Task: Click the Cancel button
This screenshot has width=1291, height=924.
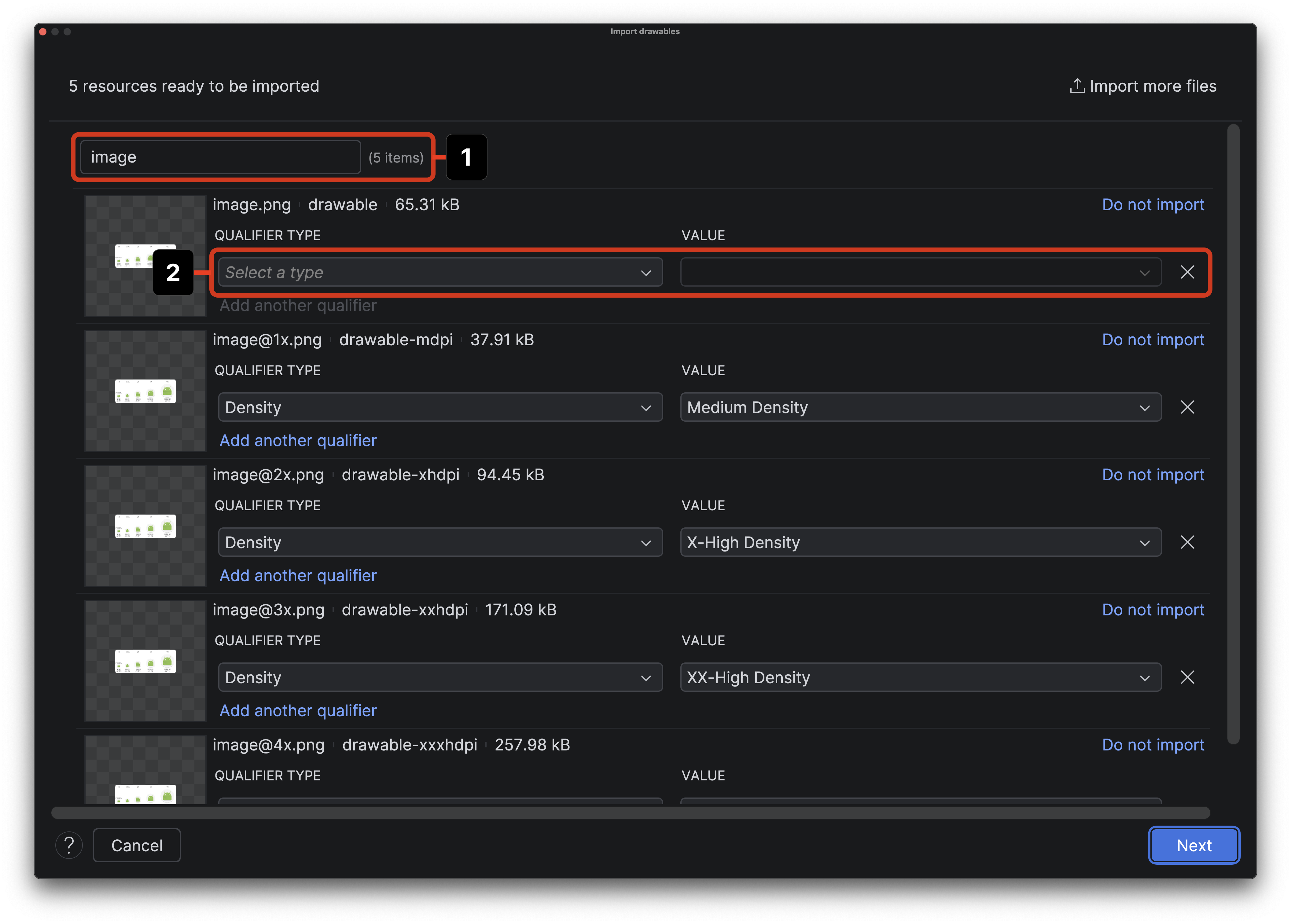Action: click(x=137, y=845)
